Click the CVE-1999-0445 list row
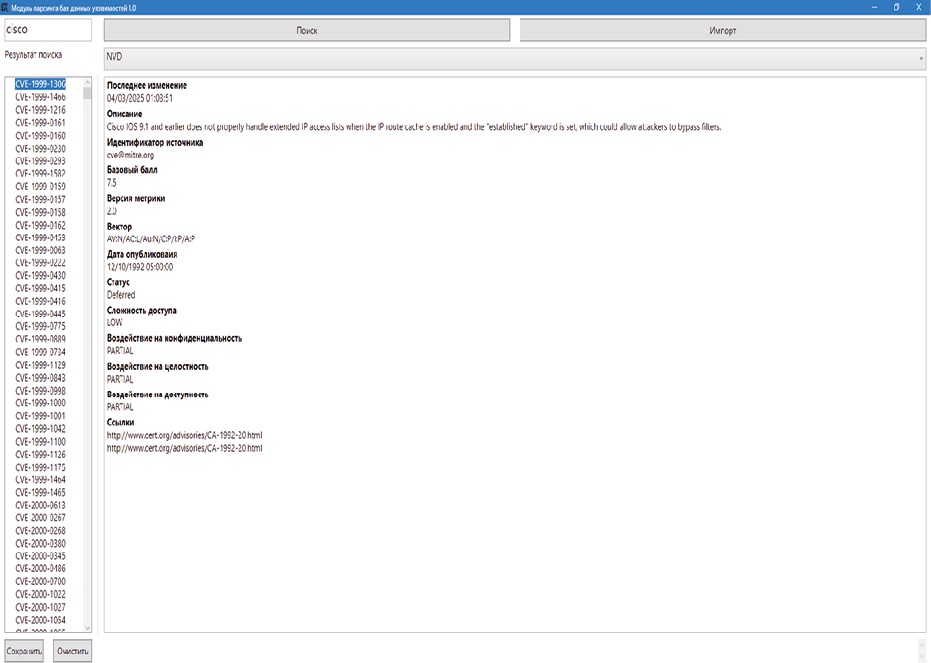 (x=40, y=313)
